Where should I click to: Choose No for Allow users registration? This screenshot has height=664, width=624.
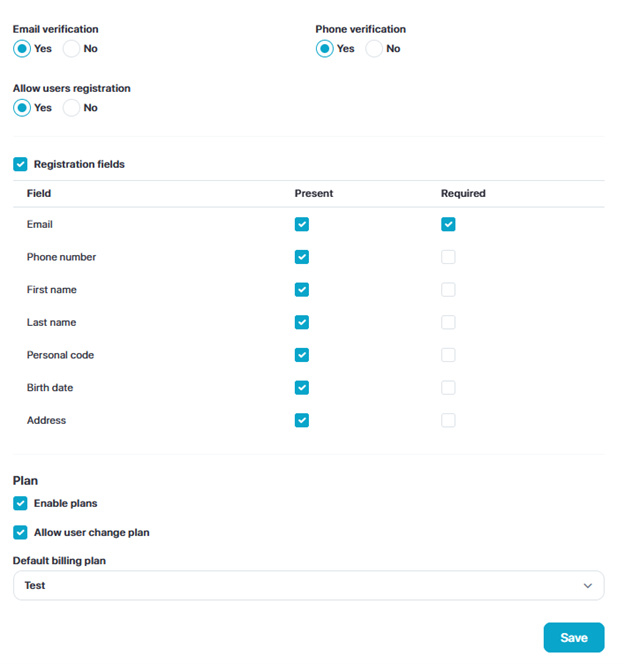tap(72, 108)
